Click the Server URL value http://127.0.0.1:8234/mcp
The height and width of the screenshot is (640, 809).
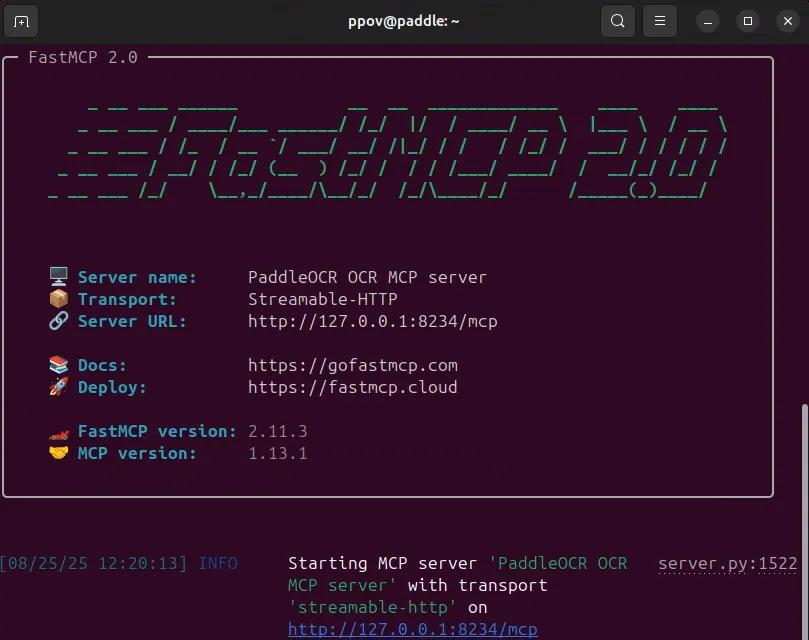tap(373, 322)
